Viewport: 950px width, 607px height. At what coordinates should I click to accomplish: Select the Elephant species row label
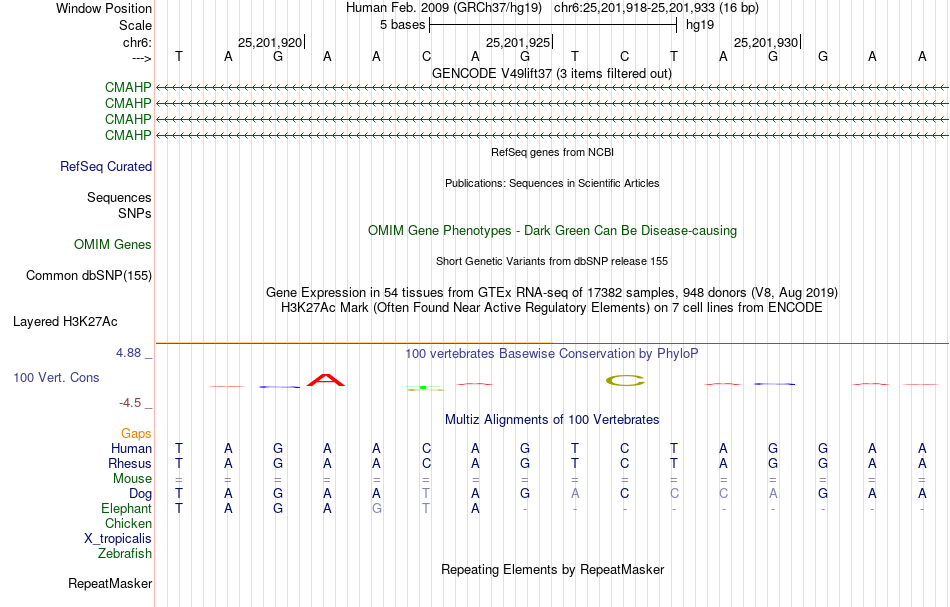(127, 509)
